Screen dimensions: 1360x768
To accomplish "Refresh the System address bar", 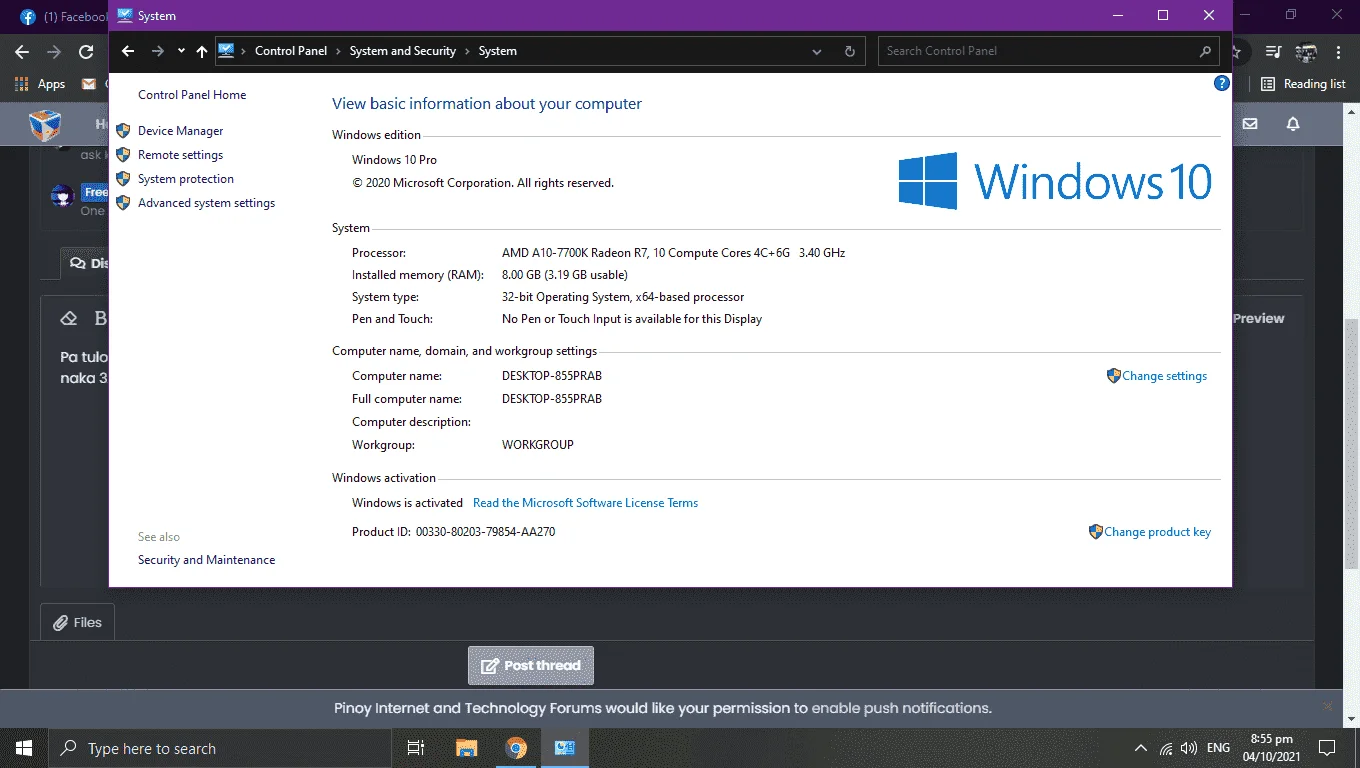I will point(850,51).
